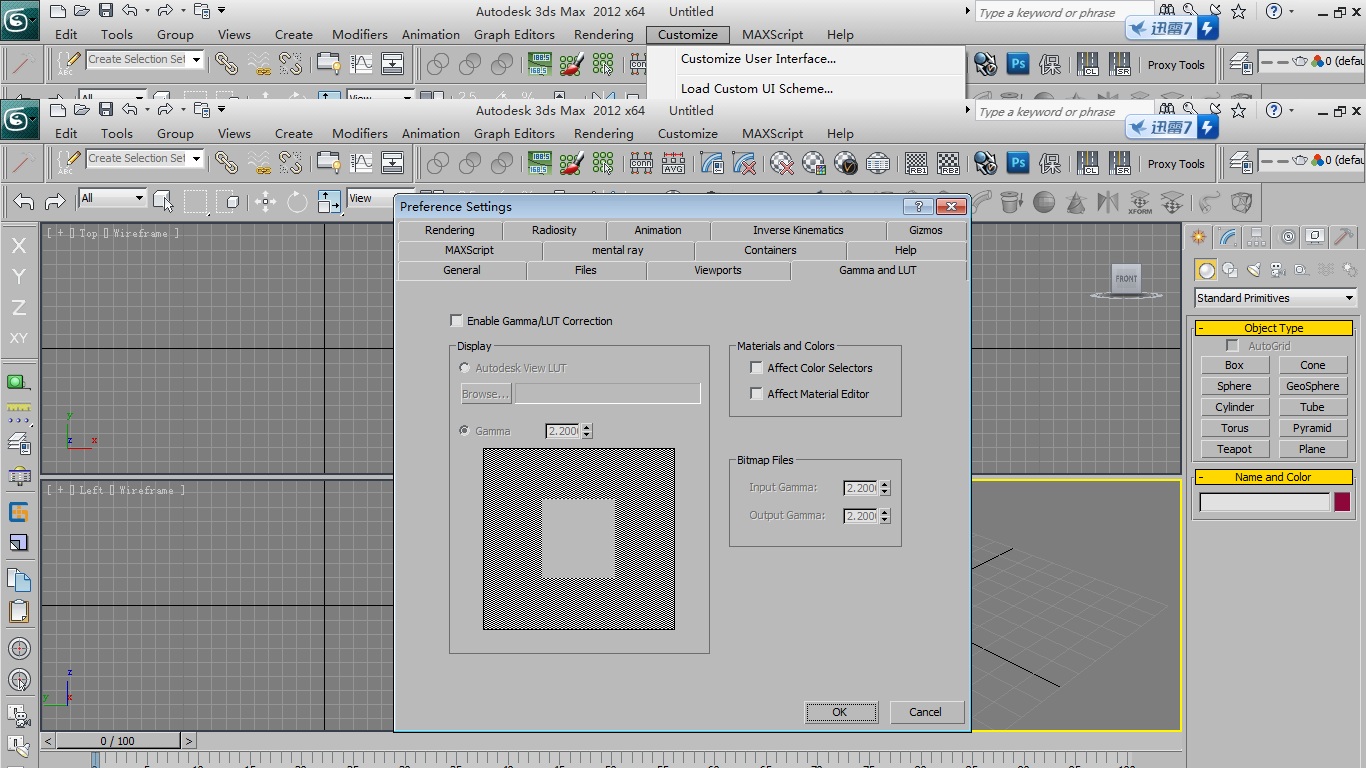Image resolution: width=1366 pixels, height=768 pixels.
Task: Click the Mirror modifier icon beside XFORM
Action: [x=1108, y=203]
